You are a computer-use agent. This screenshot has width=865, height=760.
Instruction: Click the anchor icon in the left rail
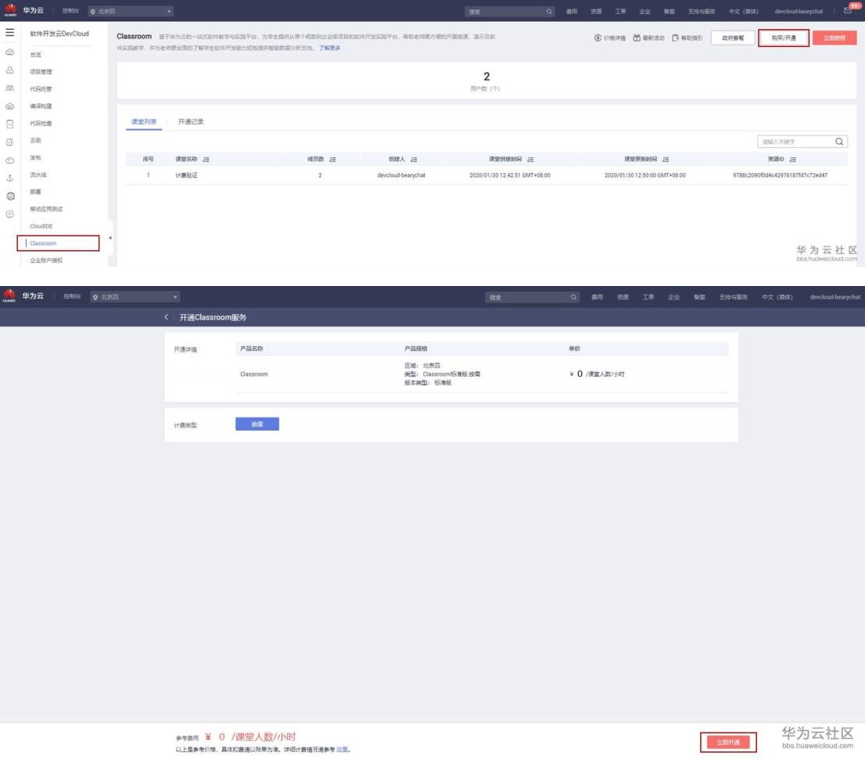[x=10, y=178]
